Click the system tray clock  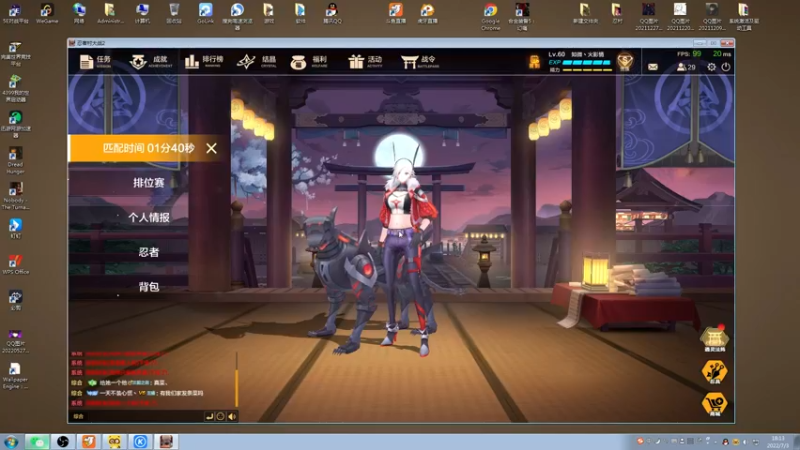[779, 442]
